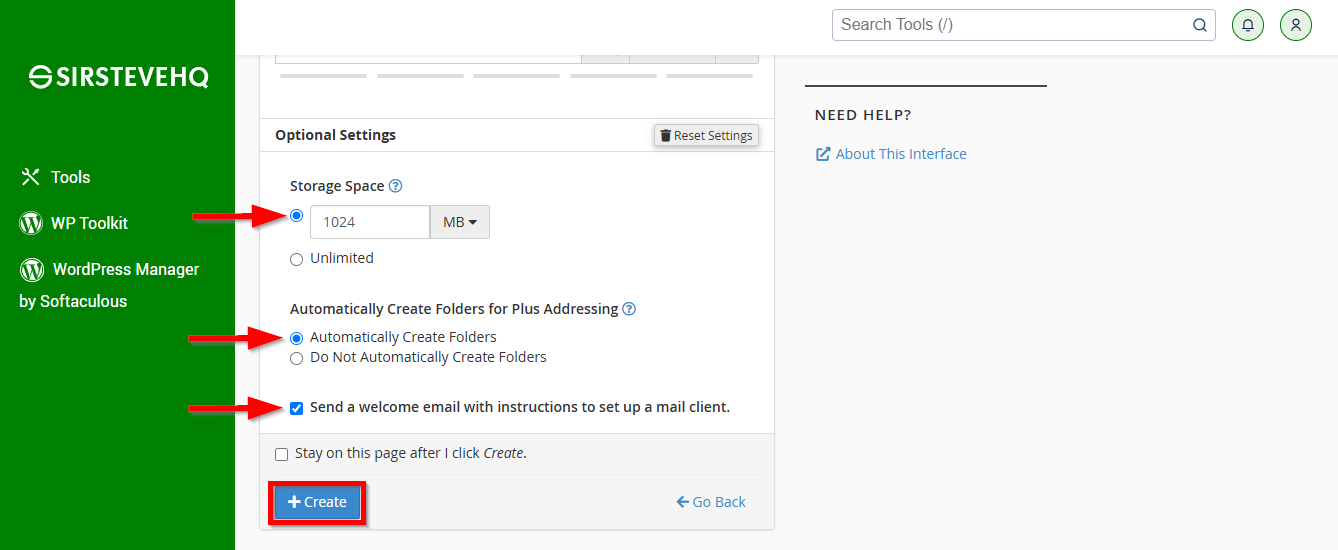Click the notifications bell icon
This screenshot has height=550, width=1338.
pos(1248,25)
